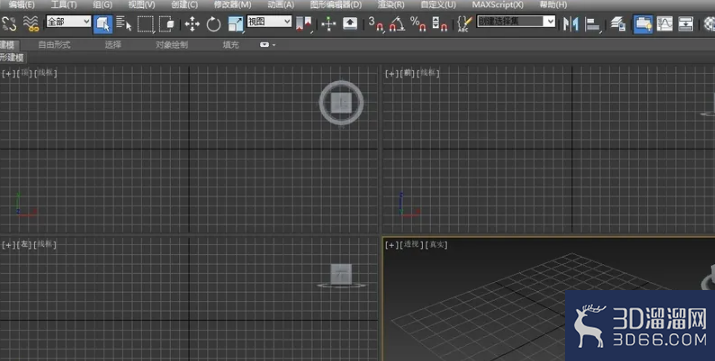Select the Bind to Space Warp tool
The width and height of the screenshot is (715, 361).
[x=31, y=24]
